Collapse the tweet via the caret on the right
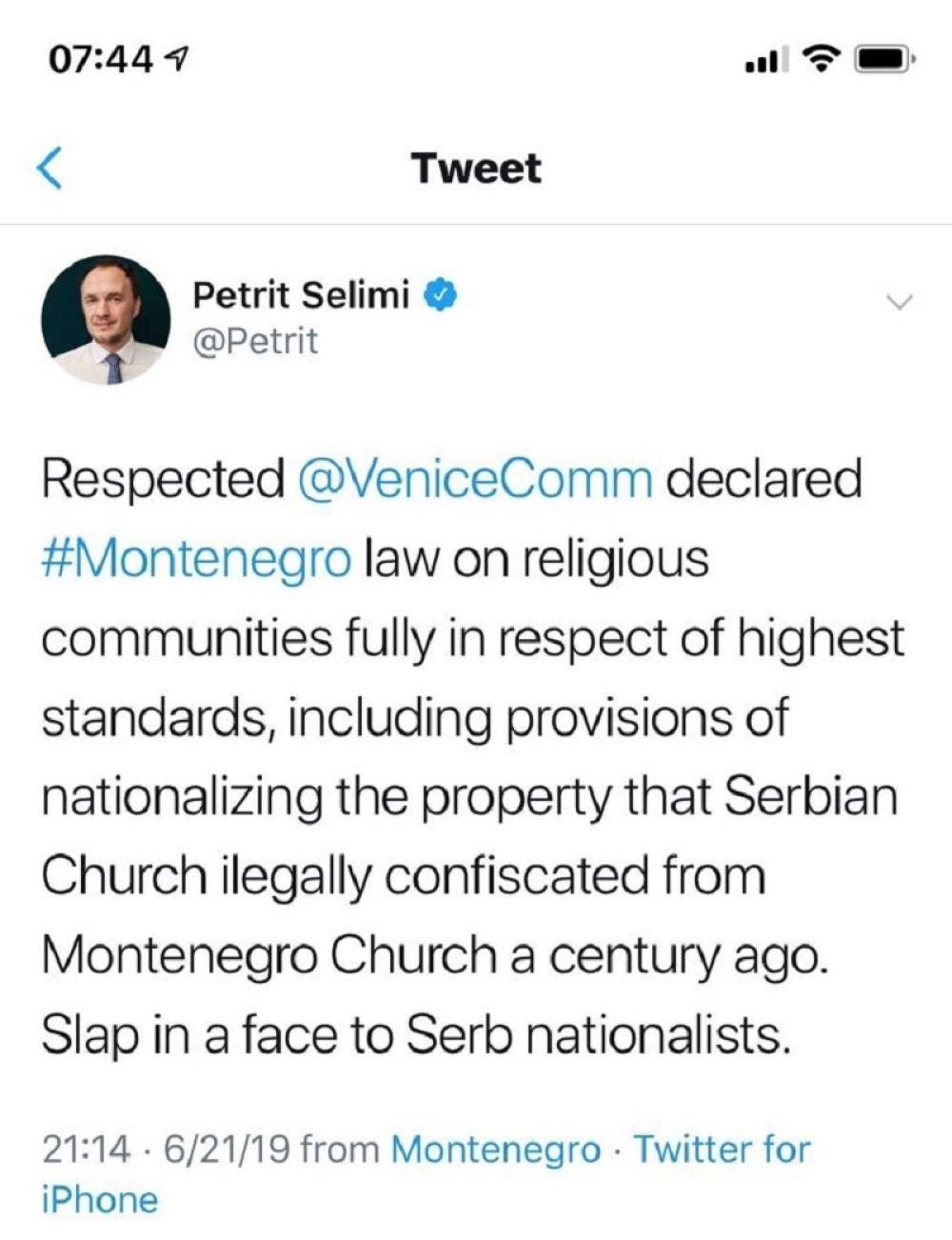 coord(899,303)
